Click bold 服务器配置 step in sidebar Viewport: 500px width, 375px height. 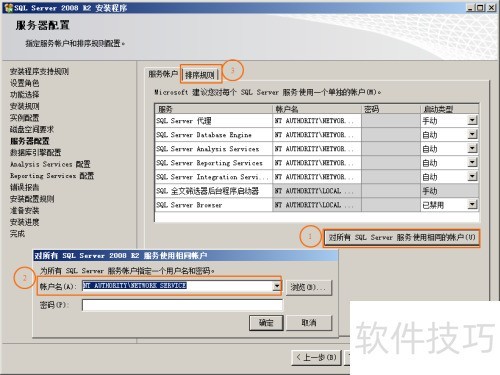point(30,141)
